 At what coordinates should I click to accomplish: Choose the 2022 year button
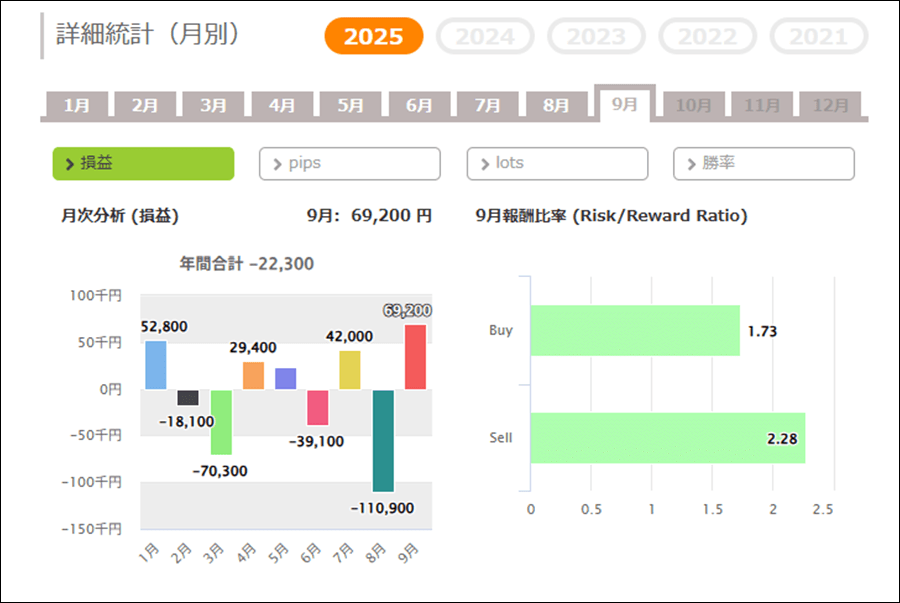click(x=707, y=37)
